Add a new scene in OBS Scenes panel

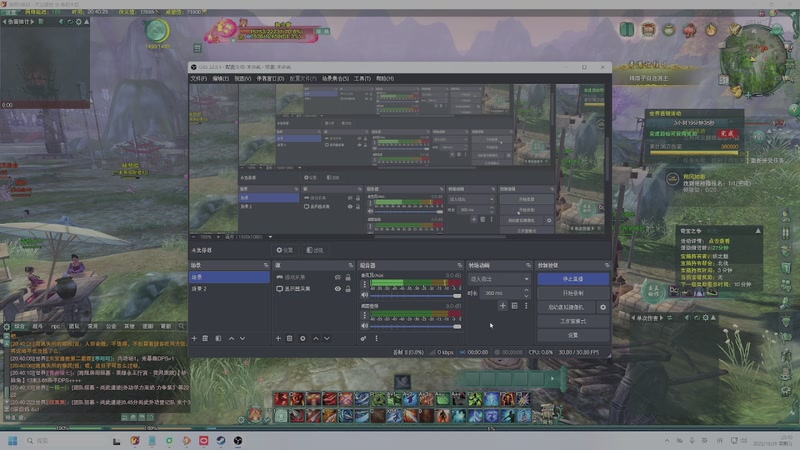[194, 338]
